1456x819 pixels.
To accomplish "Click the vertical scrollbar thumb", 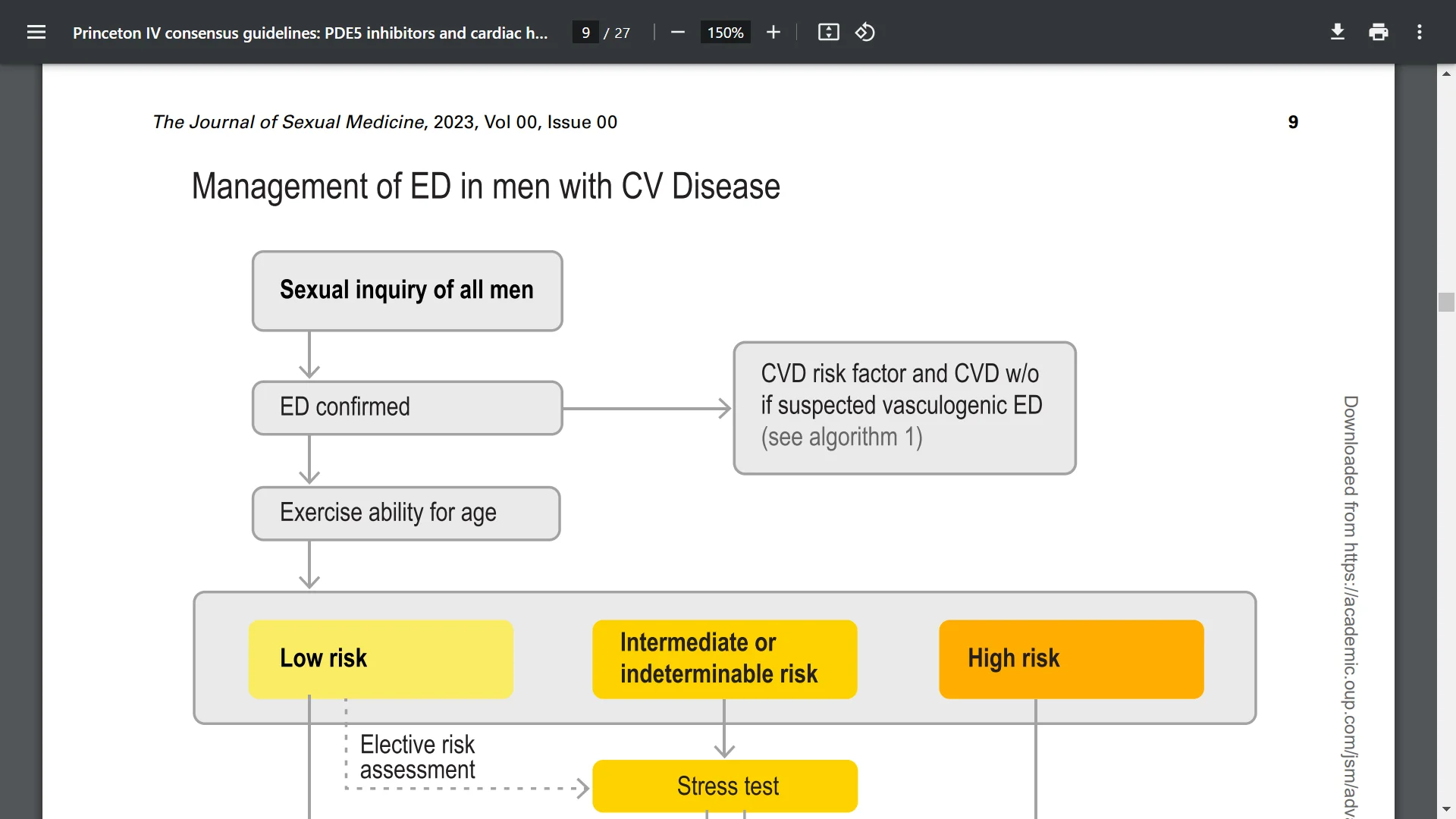I will 1447,303.
